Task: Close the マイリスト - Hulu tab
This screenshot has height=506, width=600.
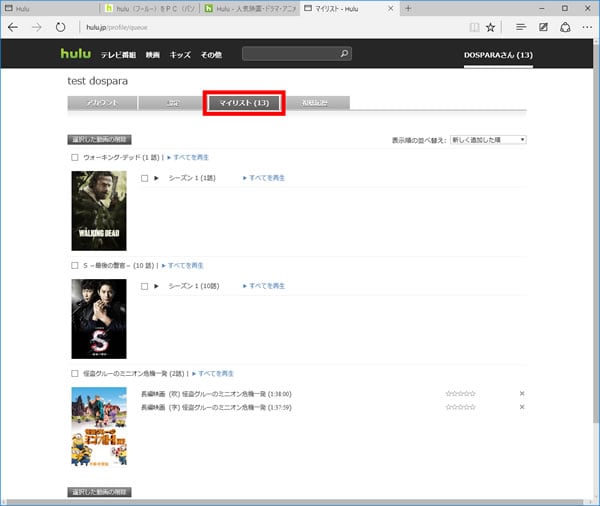Action: click(391, 8)
